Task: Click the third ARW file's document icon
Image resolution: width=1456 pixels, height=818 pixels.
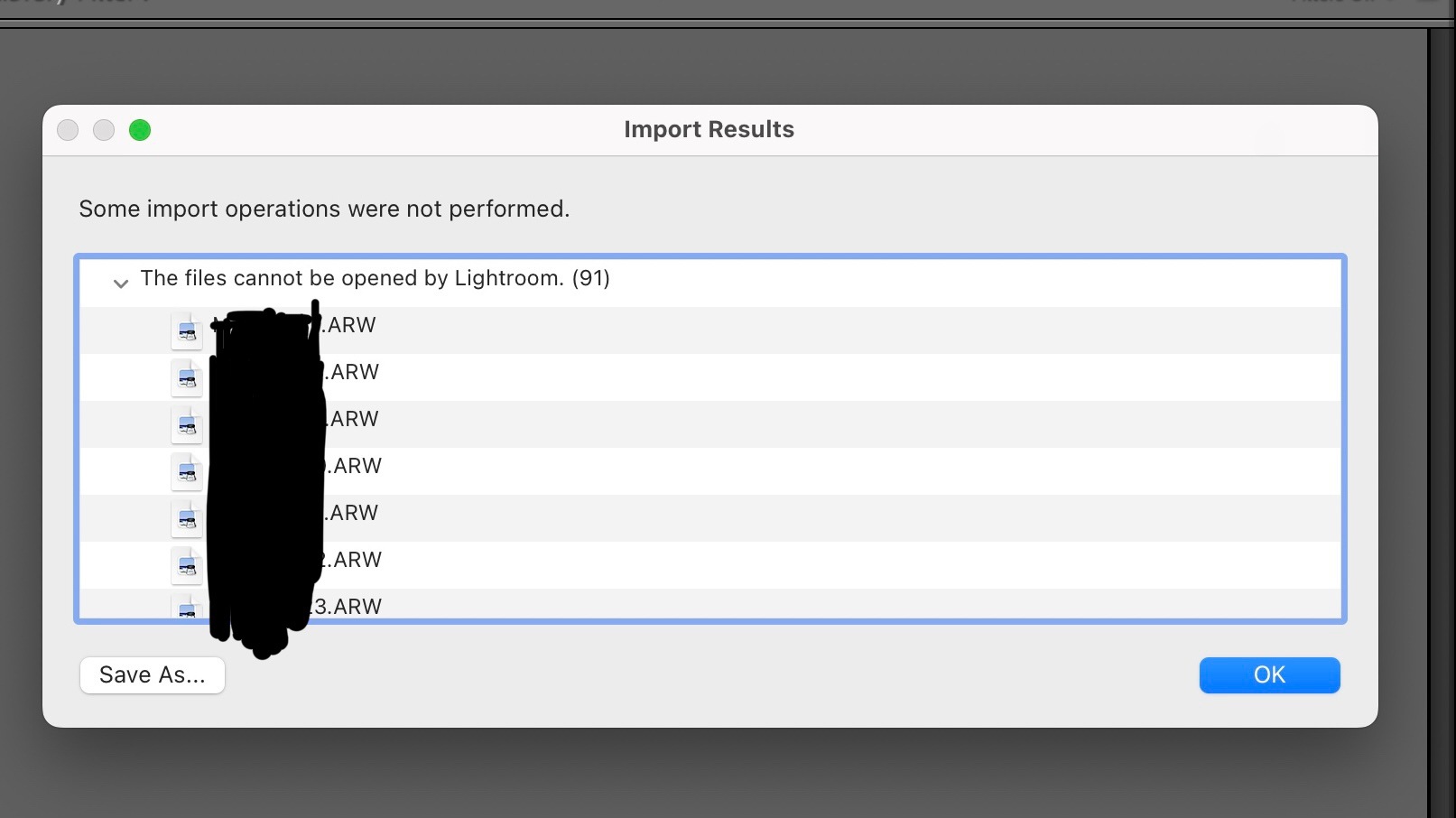Action: 187,424
